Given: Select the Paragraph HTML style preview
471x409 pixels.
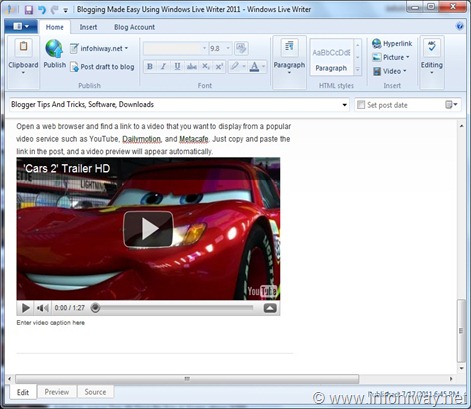Looking at the screenshot, I should (331, 57).
